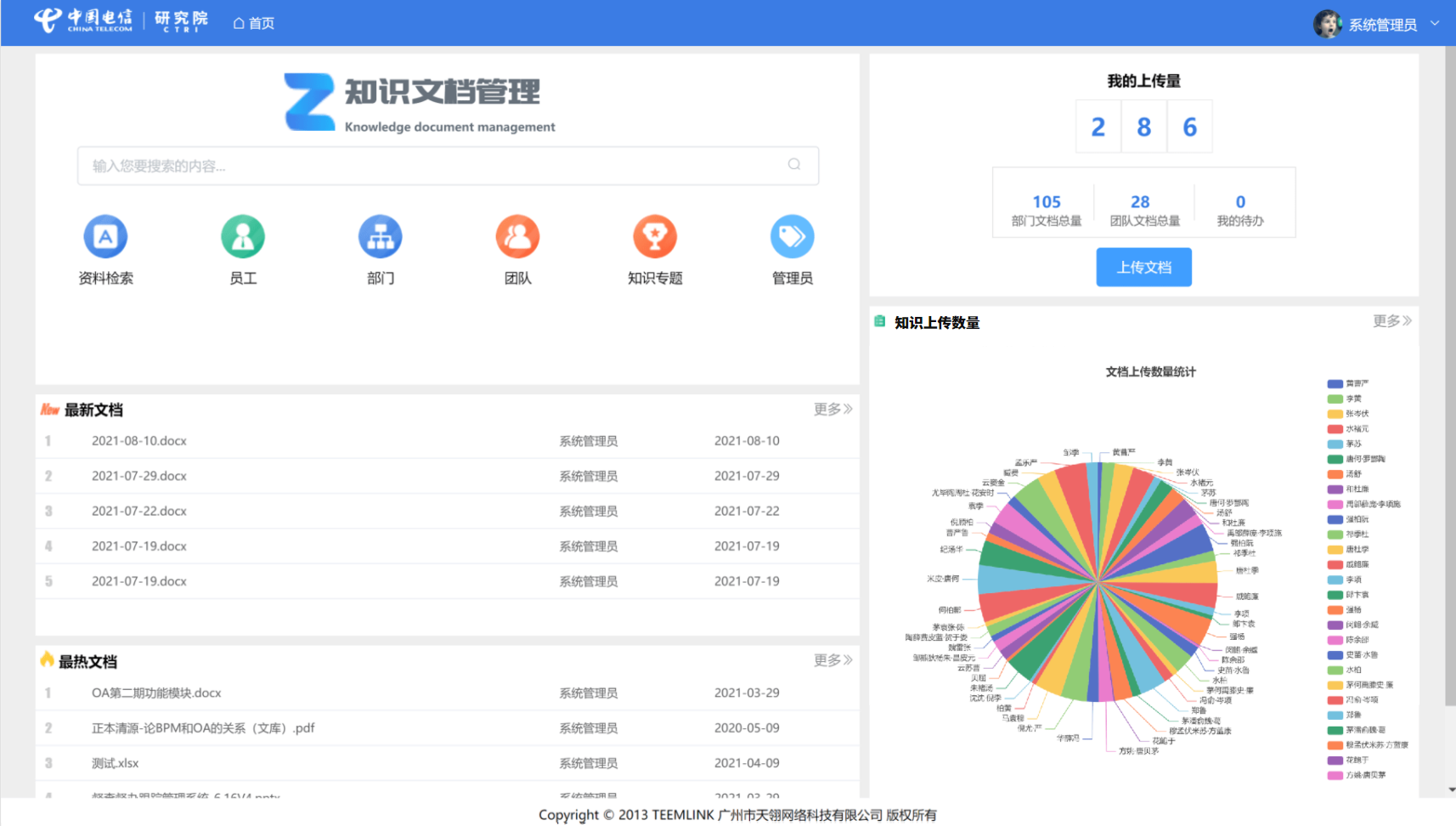
Task: Open 更多 next to 最热文档
Action: point(832,660)
